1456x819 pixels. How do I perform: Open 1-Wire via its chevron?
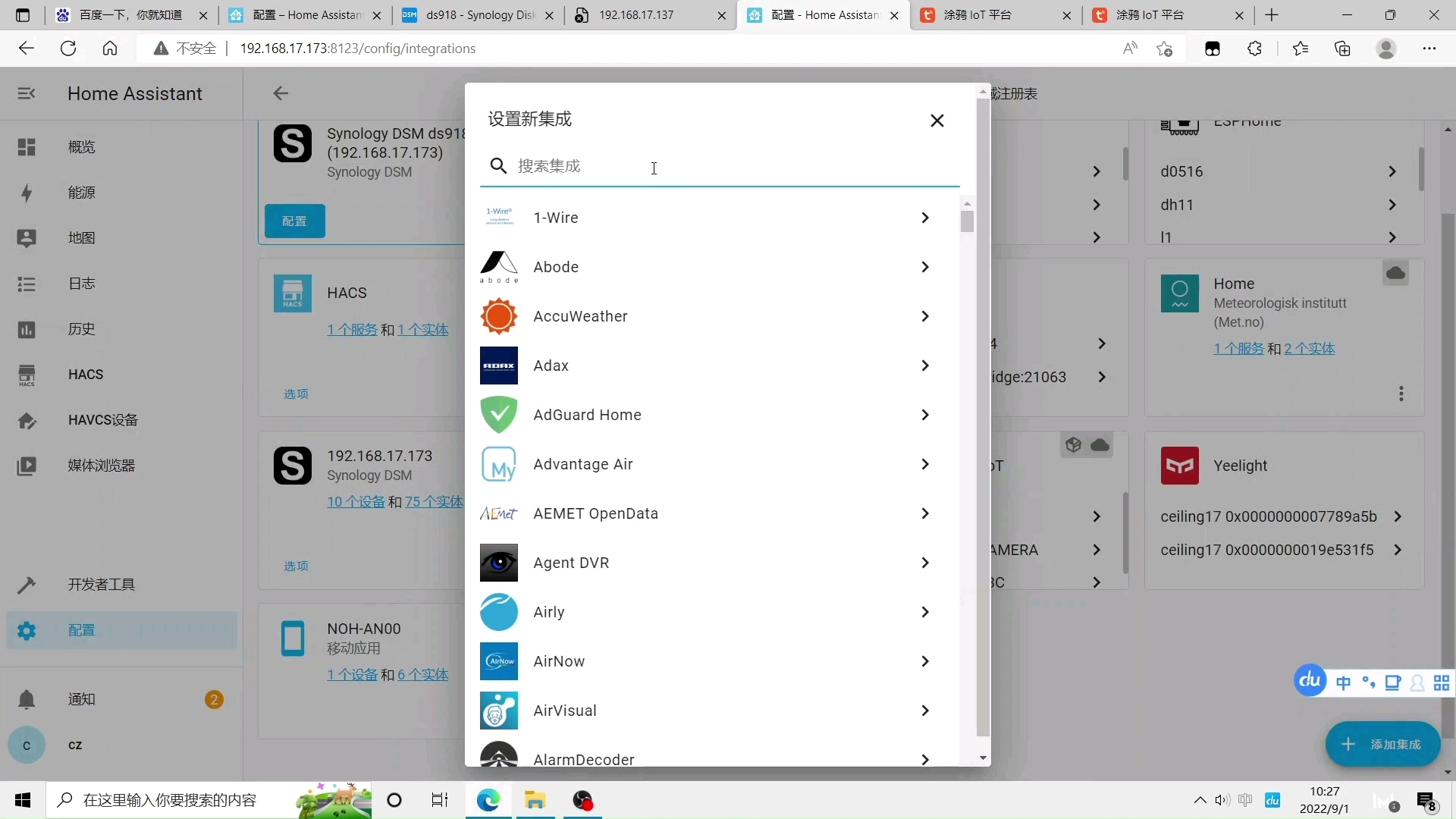click(x=925, y=218)
